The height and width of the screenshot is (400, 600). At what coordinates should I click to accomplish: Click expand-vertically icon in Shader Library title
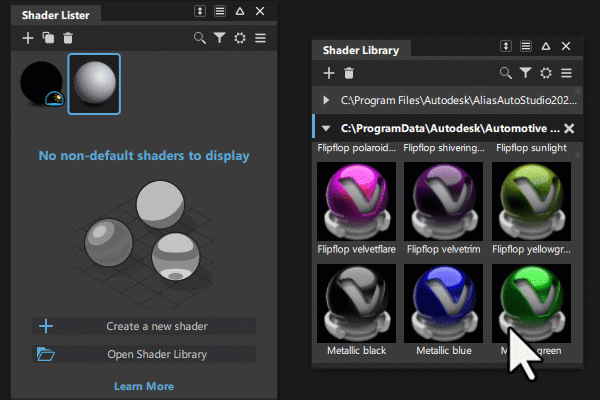(506, 46)
